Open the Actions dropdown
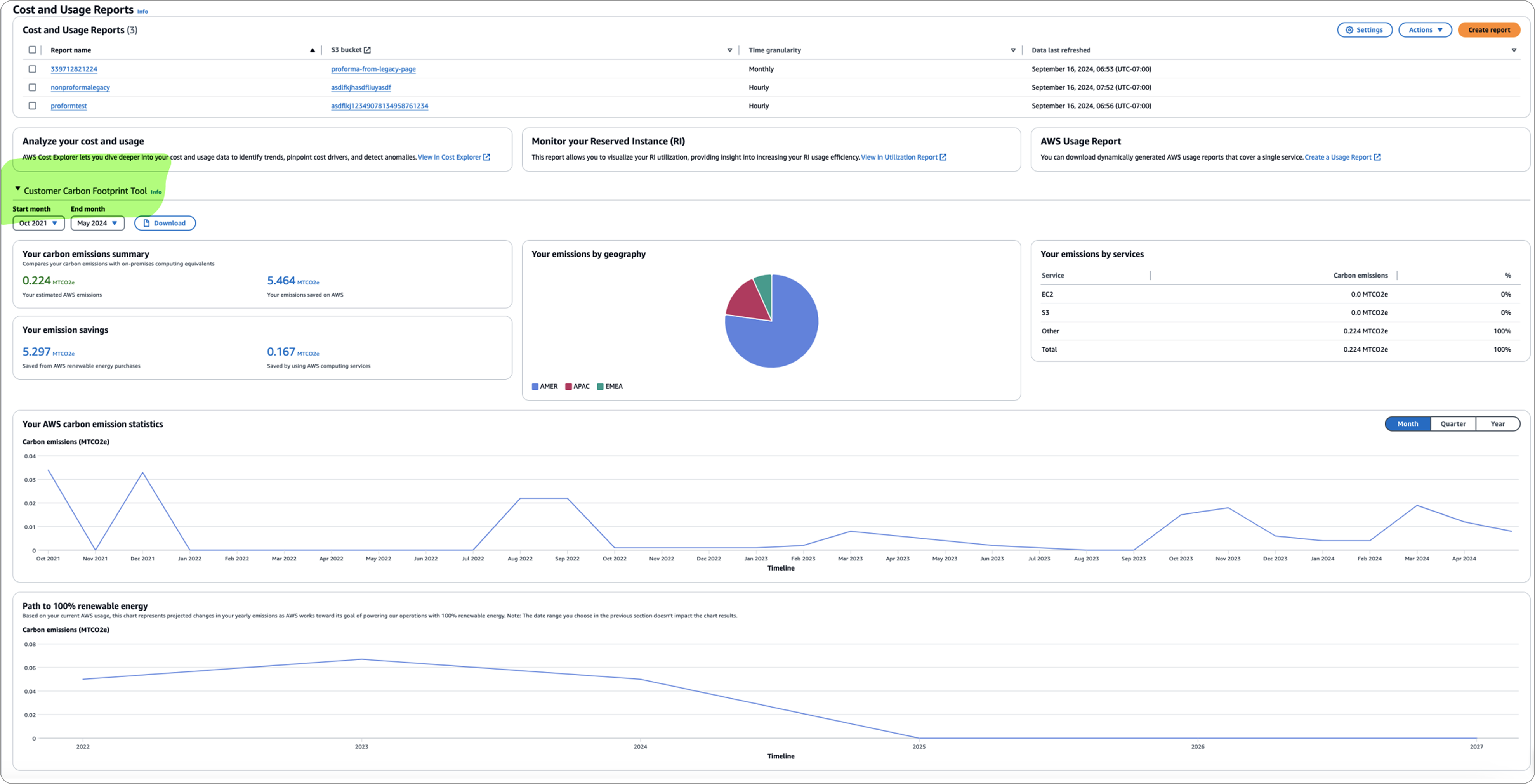The image size is (1535, 784). (x=1425, y=30)
